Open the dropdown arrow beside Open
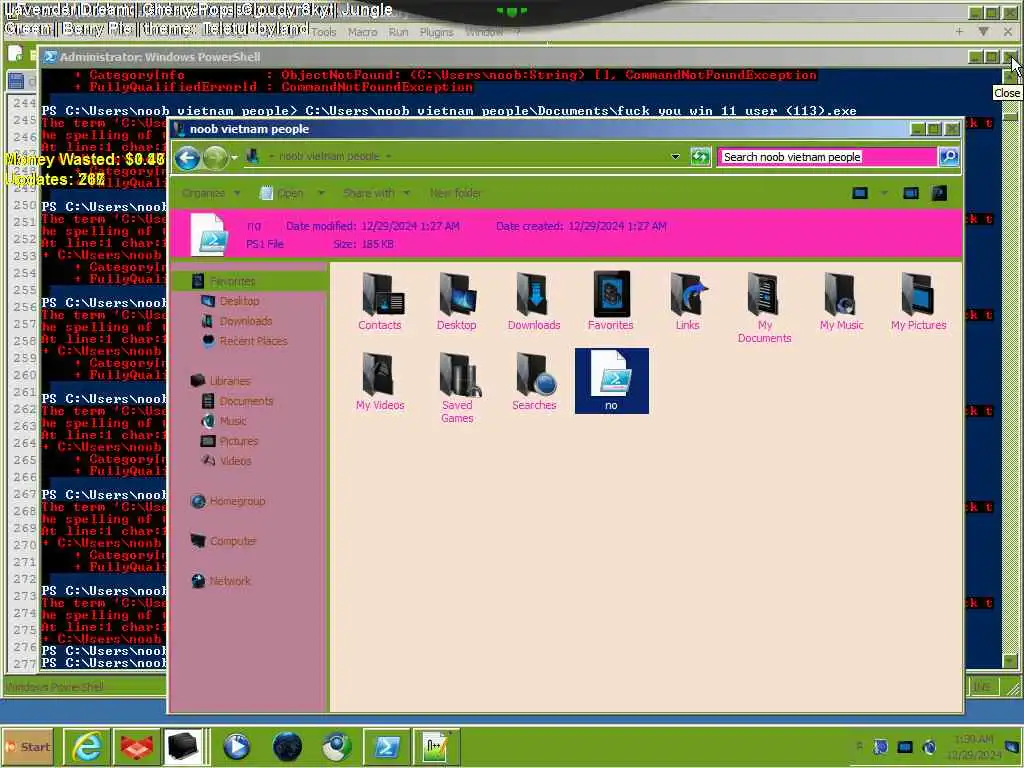The width and height of the screenshot is (1024, 768). (x=321, y=193)
